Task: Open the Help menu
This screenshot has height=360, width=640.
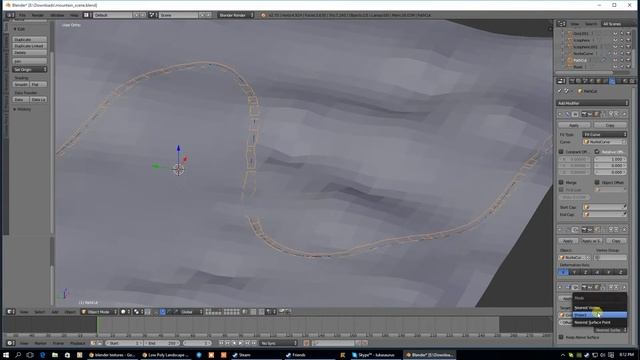Action: click(74, 15)
